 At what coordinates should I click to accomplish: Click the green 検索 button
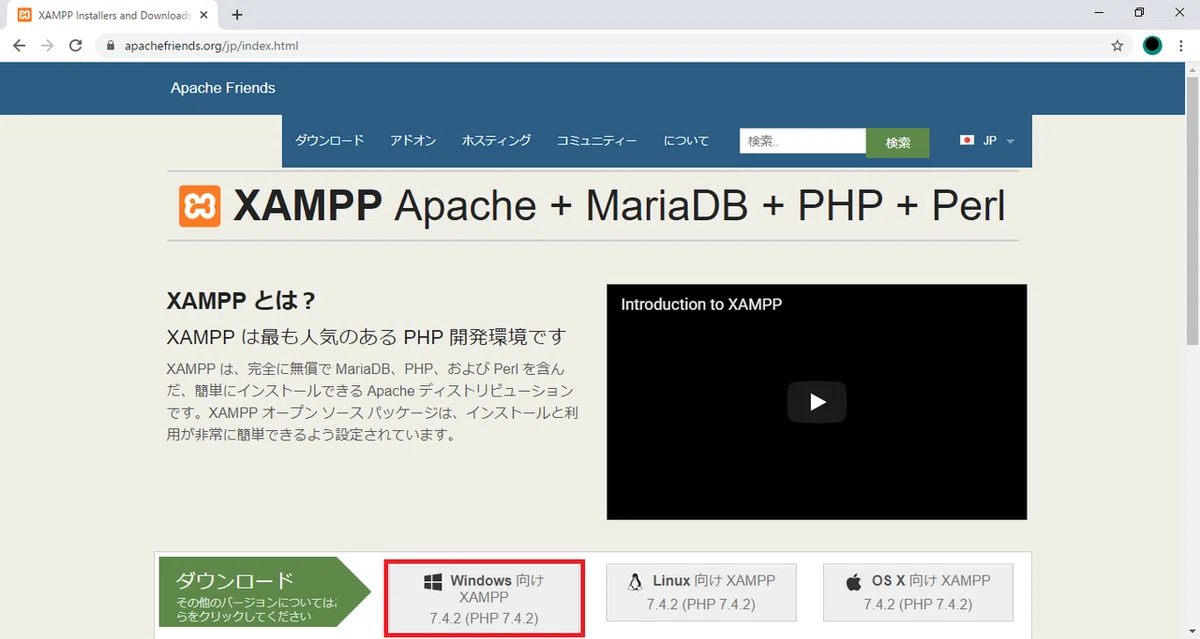(x=898, y=143)
